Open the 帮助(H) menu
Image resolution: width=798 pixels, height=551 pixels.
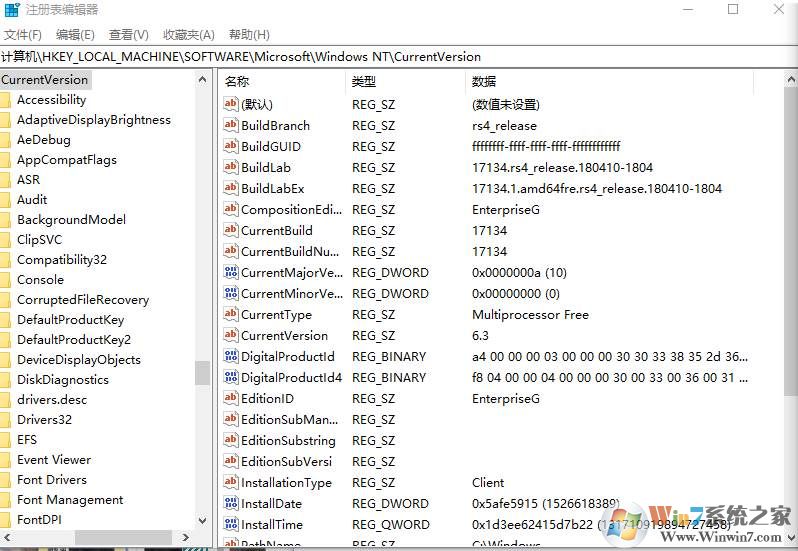coord(249,35)
